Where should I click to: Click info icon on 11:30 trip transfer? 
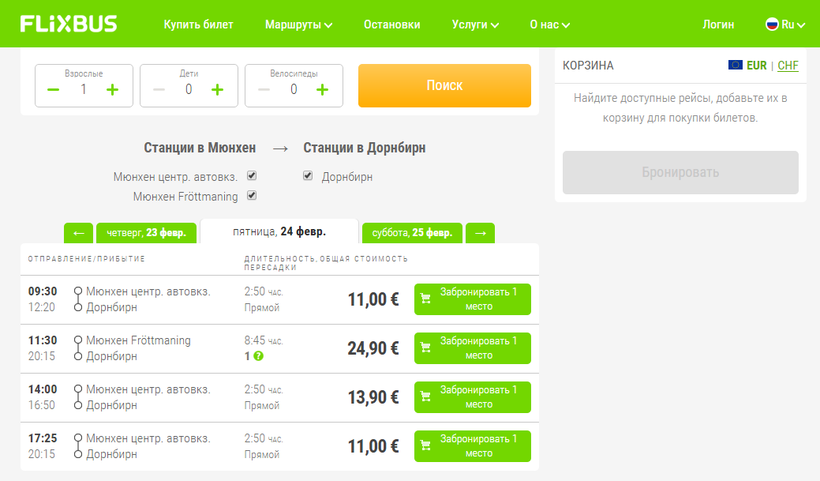[259, 357]
